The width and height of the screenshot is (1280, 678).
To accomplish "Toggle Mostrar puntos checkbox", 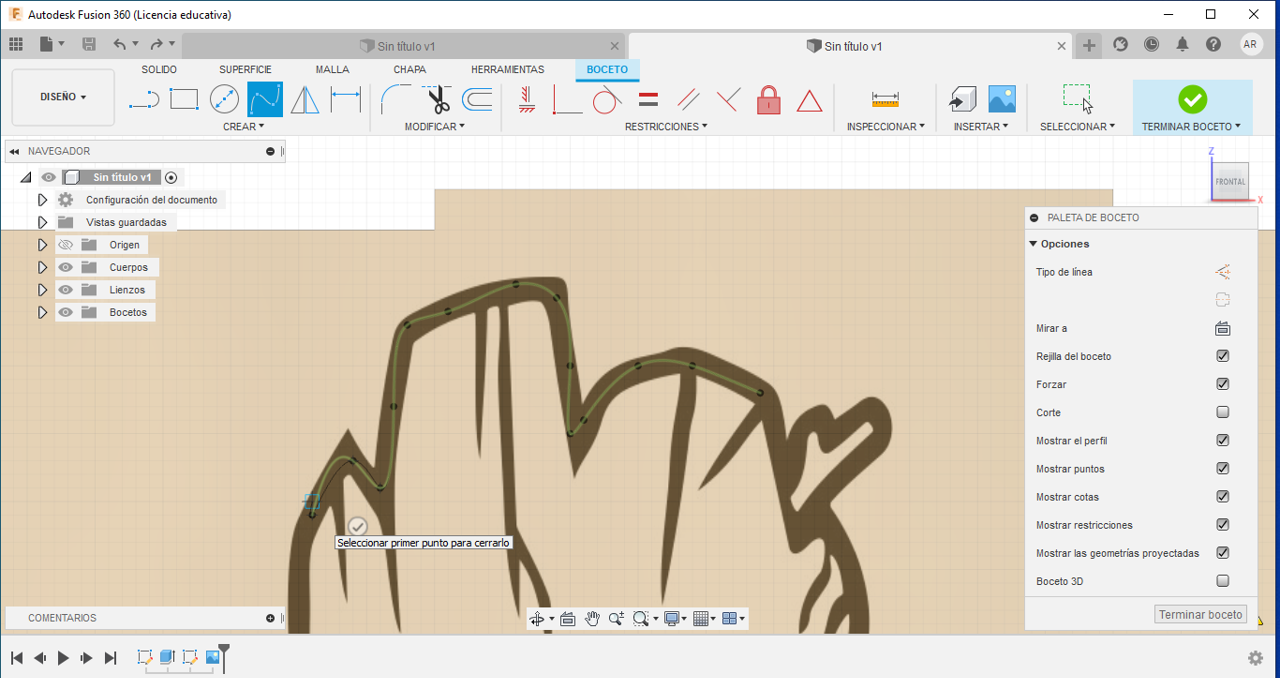I will pyautogui.click(x=1222, y=468).
